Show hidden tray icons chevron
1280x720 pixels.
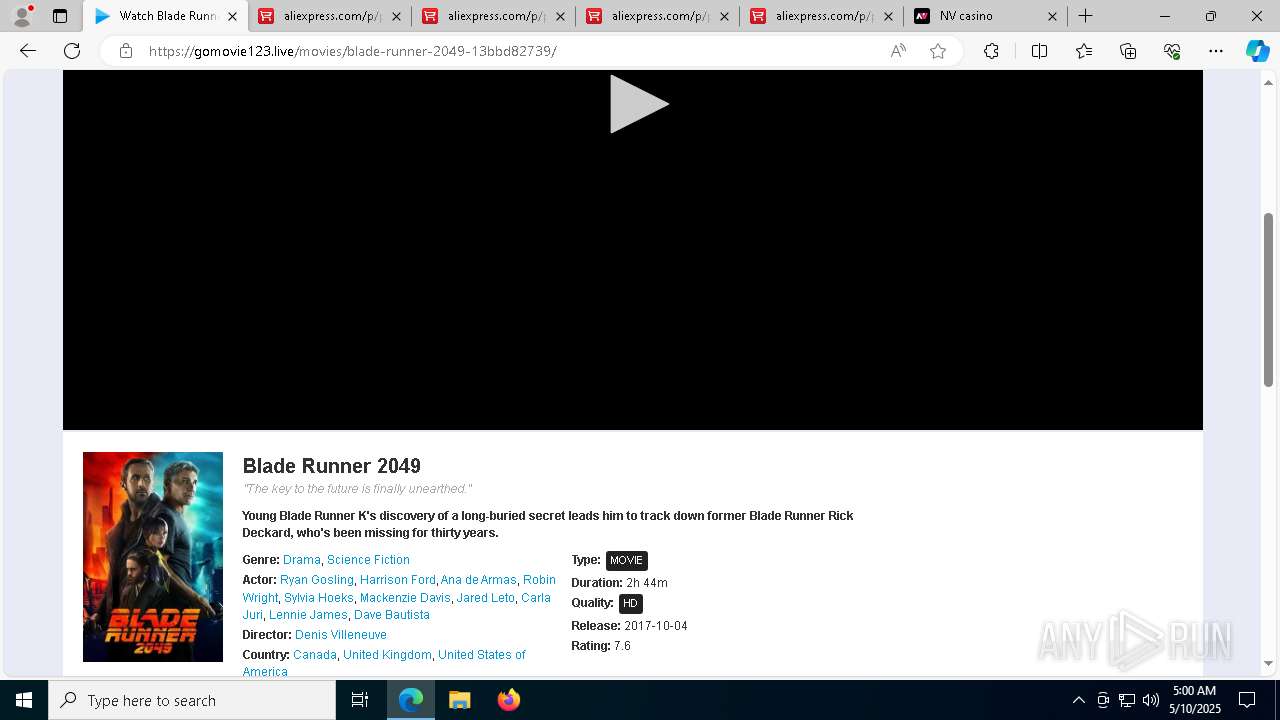click(1078, 700)
